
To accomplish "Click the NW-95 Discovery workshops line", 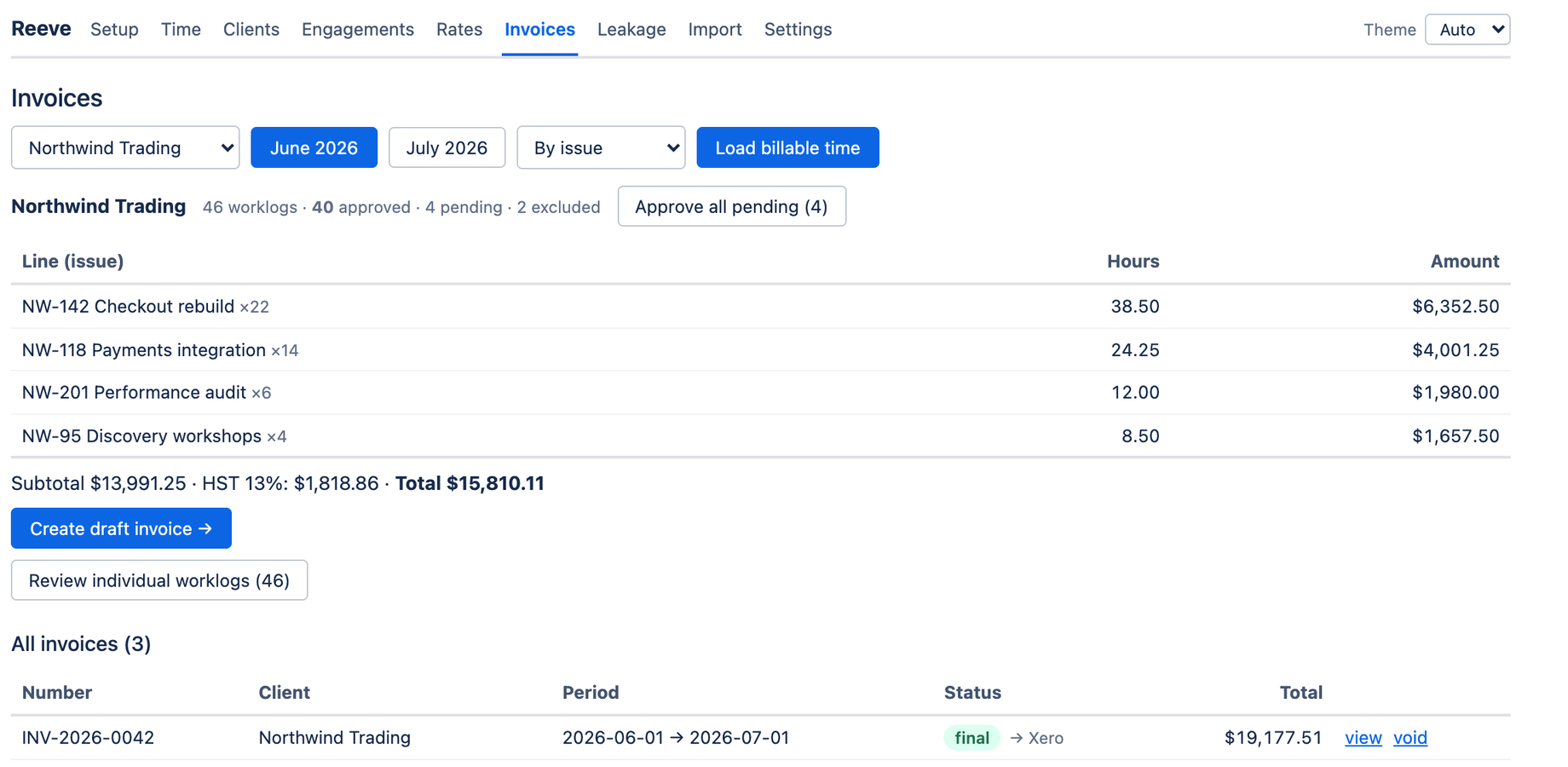I will [x=760, y=435].
